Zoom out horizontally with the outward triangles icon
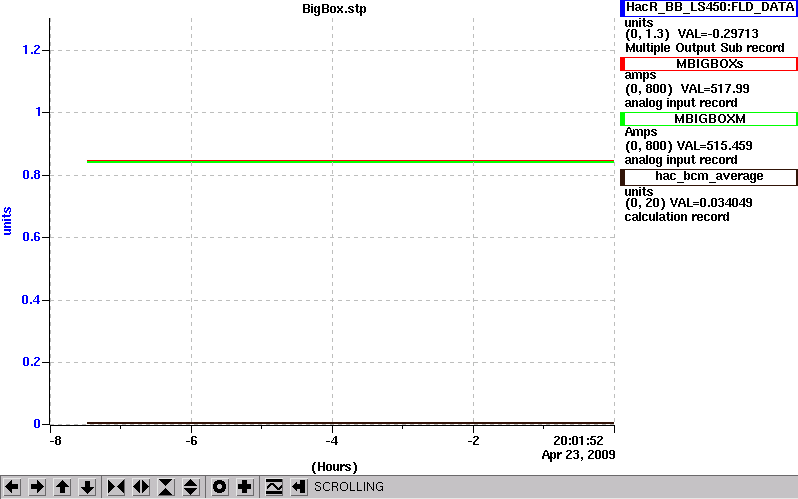Image resolution: width=798 pixels, height=499 pixels. coord(141,487)
